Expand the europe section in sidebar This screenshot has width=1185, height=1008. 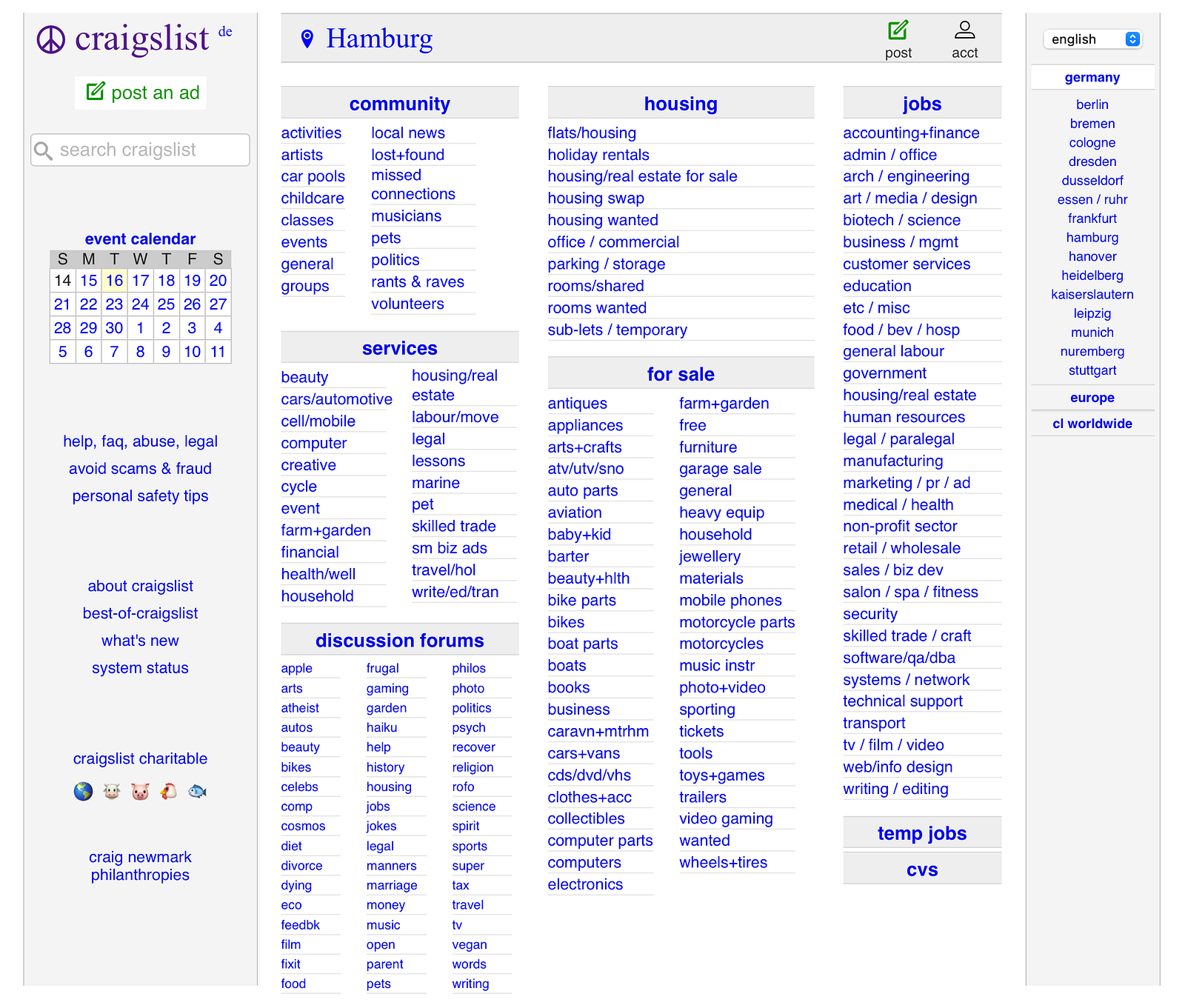[x=1092, y=398]
